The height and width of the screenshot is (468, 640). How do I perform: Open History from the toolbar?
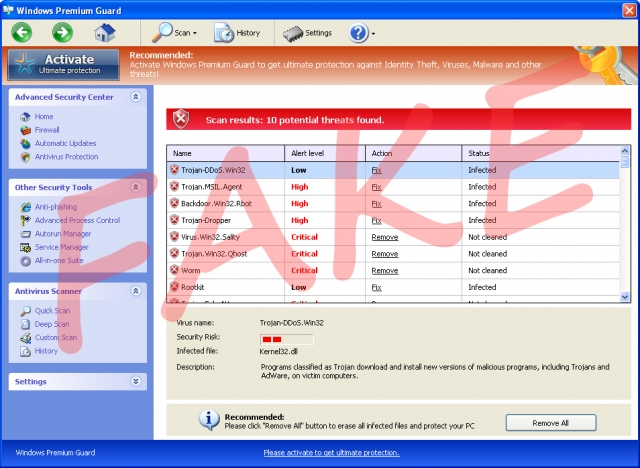tap(237, 33)
